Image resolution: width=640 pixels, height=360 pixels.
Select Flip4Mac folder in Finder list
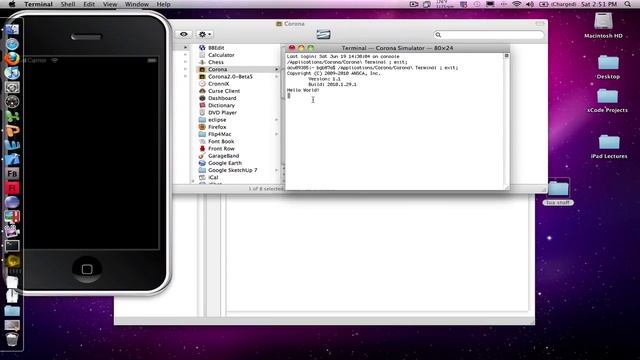[x=220, y=134]
